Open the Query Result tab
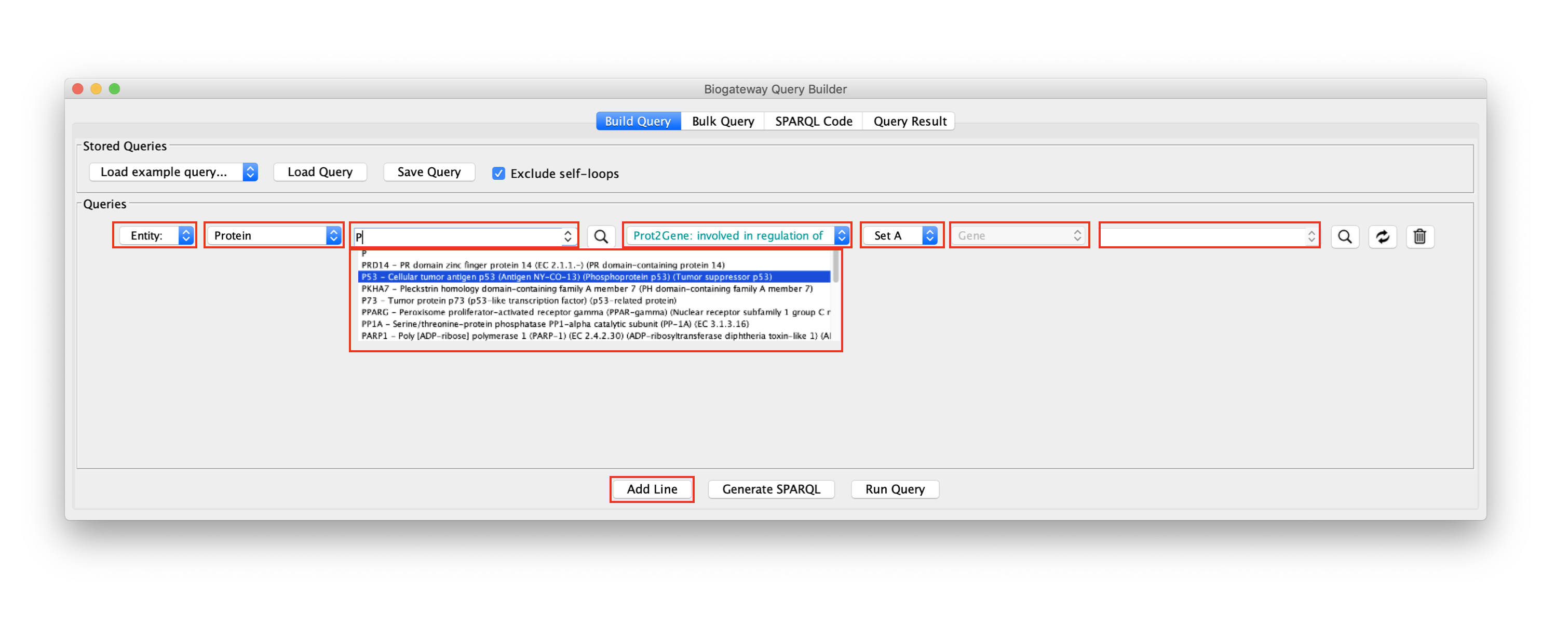This screenshot has width=1568, height=636. coord(910,121)
